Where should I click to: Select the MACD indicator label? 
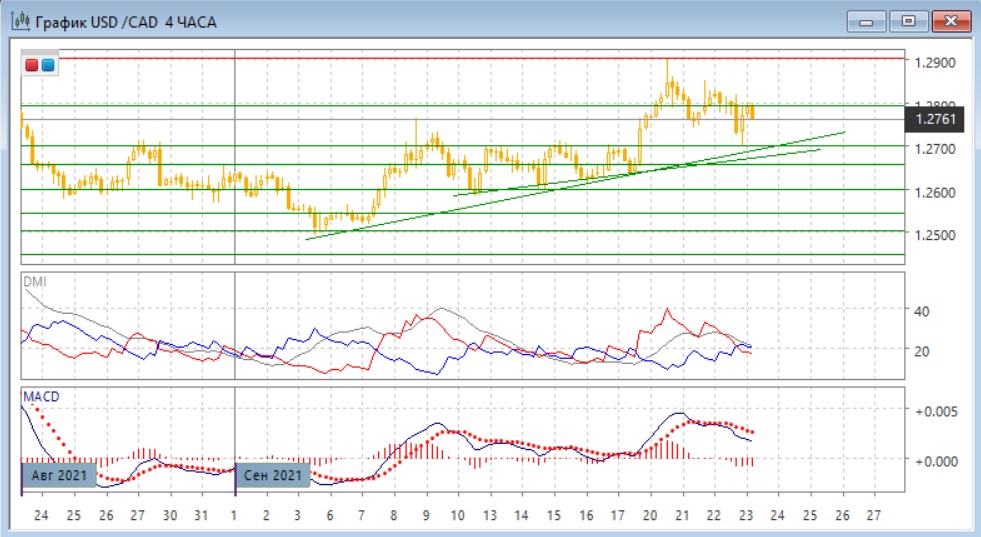41,397
